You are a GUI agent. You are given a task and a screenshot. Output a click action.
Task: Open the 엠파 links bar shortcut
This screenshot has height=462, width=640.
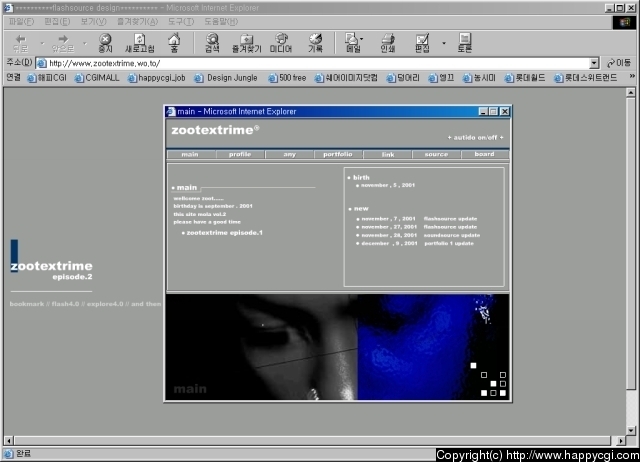[441, 78]
